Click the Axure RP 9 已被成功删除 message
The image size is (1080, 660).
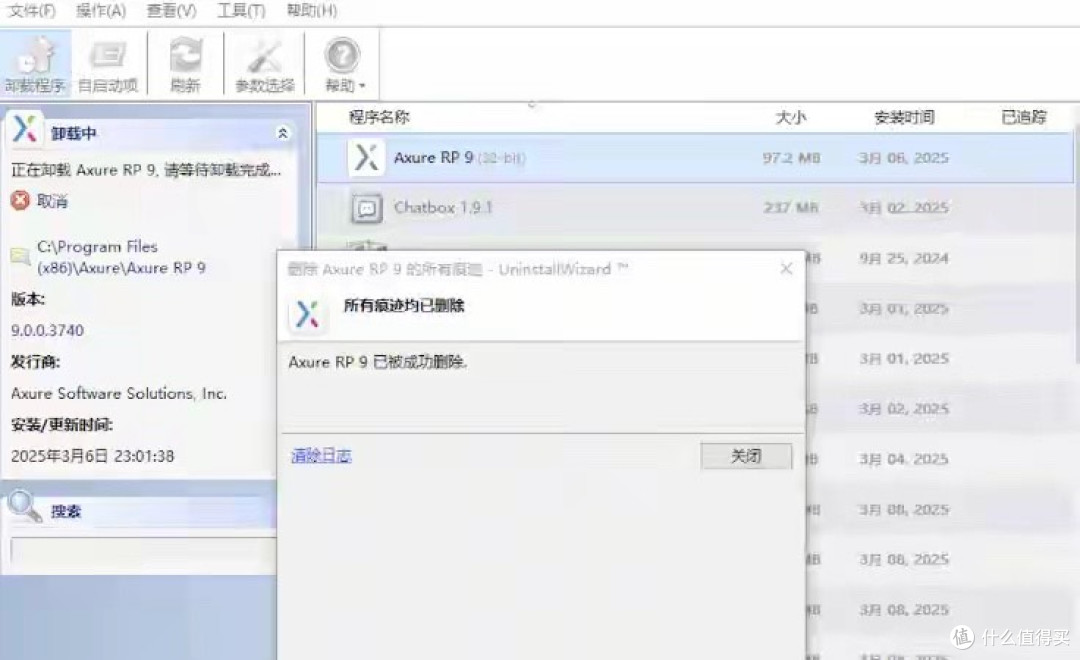[377, 362]
